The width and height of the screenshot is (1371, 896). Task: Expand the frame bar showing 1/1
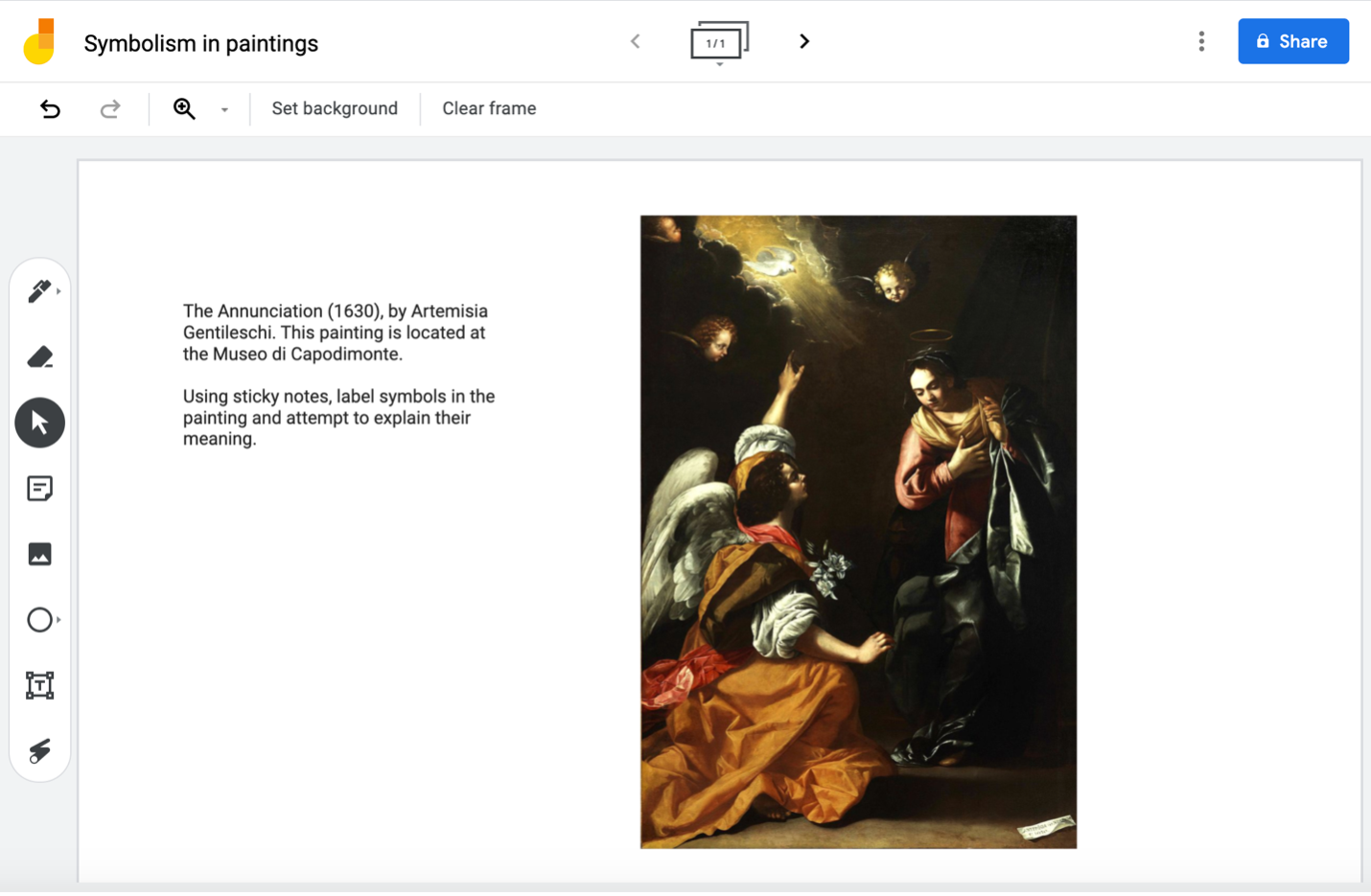(719, 42)
